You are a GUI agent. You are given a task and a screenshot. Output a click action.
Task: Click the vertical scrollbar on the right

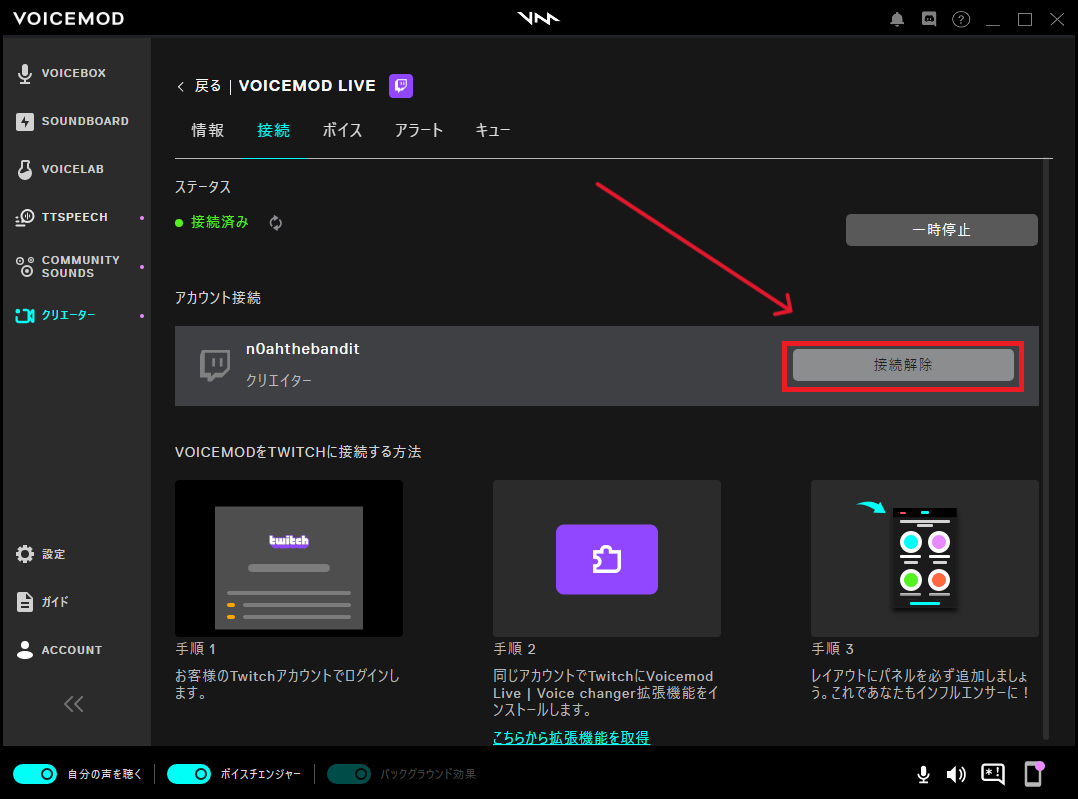pos(1047,450)
